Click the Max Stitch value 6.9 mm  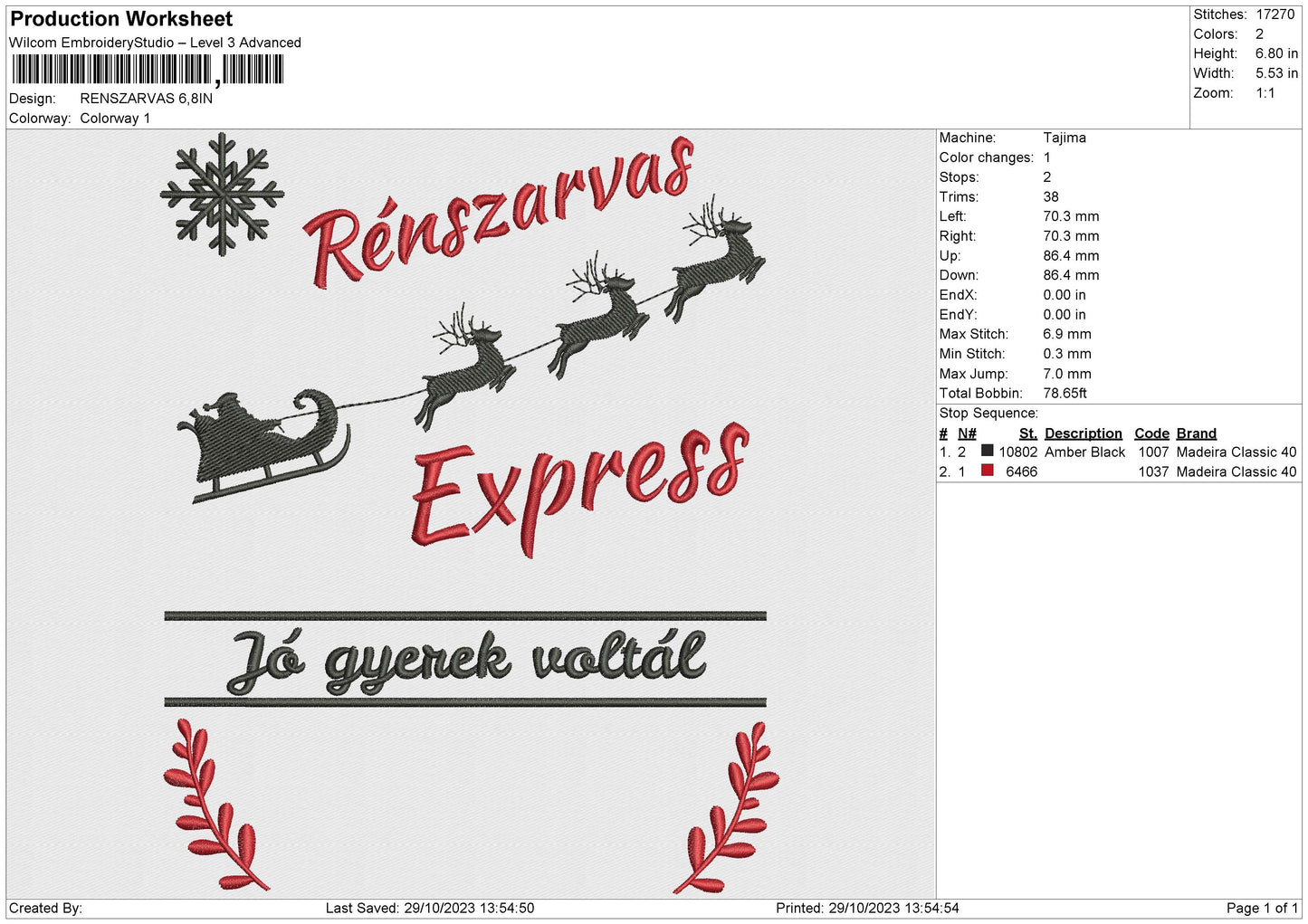click(x=1067, y=334)
